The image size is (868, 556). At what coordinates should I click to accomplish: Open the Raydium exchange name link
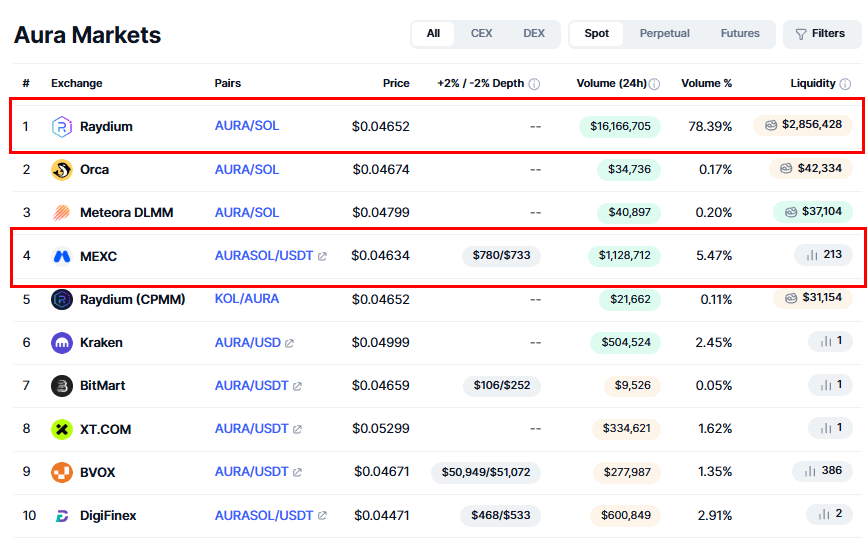[x=106, y=127]
